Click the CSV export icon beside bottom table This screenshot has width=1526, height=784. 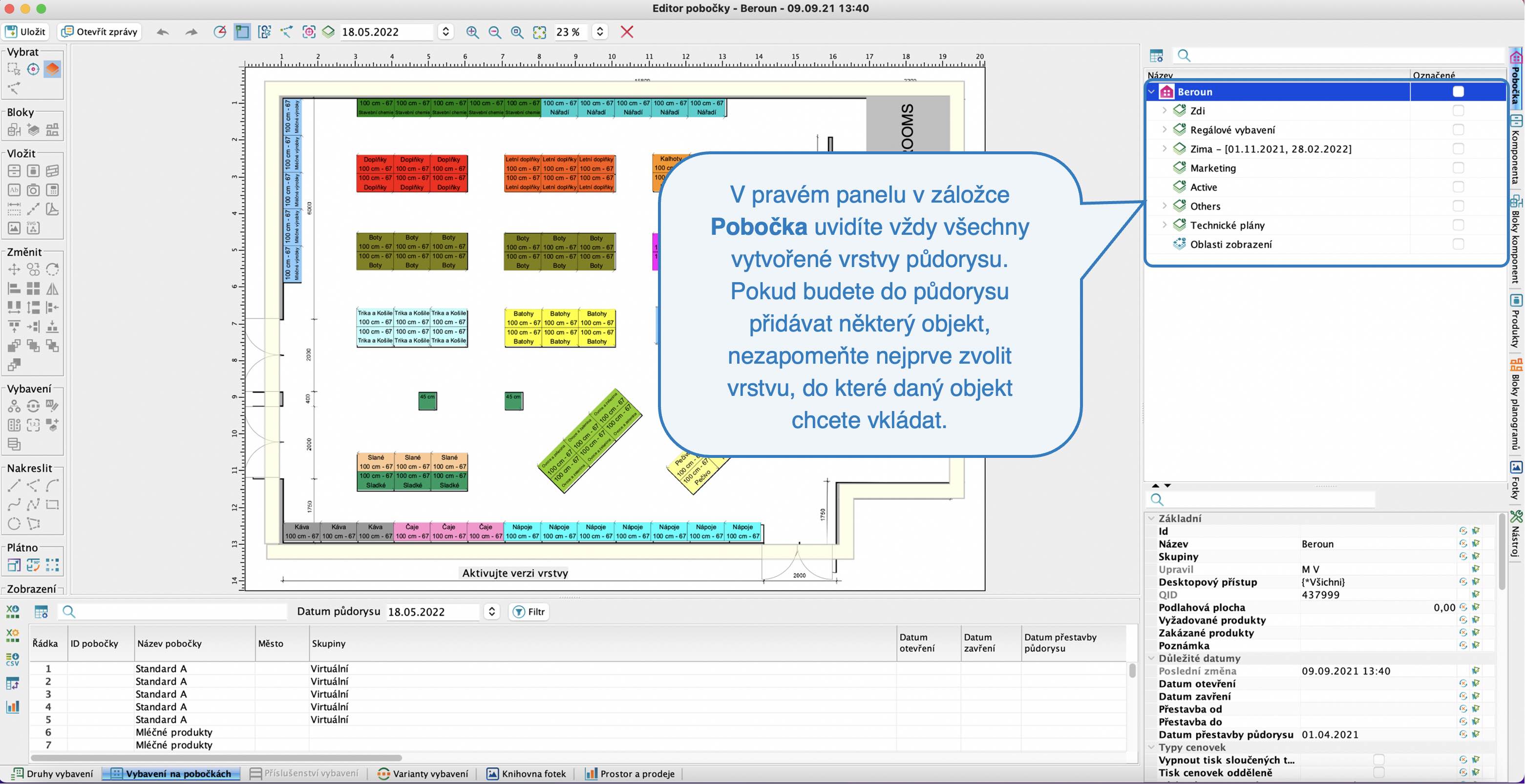pos(12,660)
